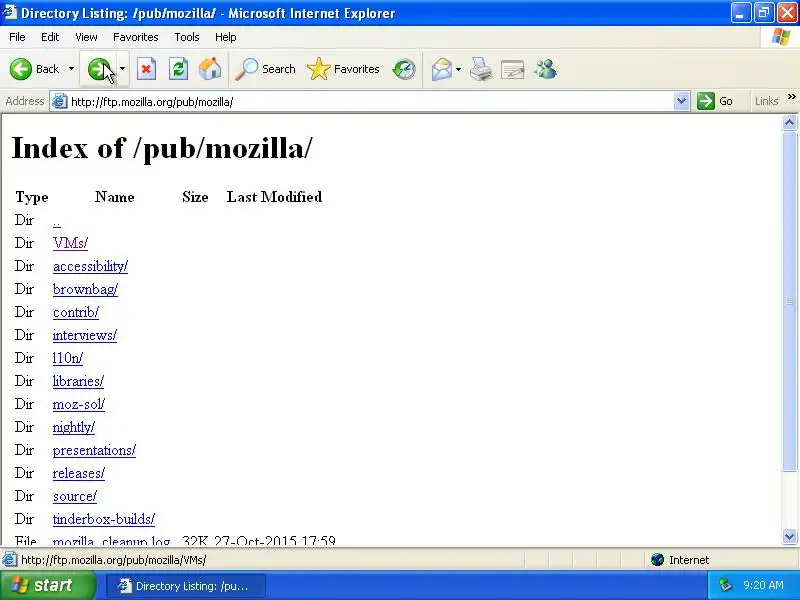Click the 9:20 AM taskbar clock
Screen dimensions: 800x600
763,585
